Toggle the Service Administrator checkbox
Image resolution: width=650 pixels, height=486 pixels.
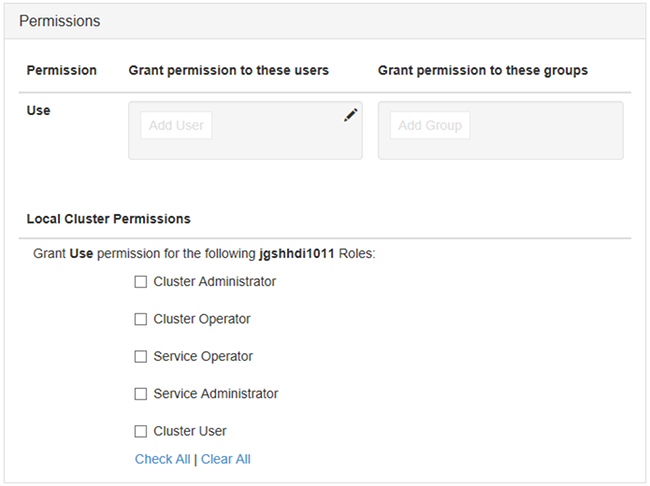point(141,394)
